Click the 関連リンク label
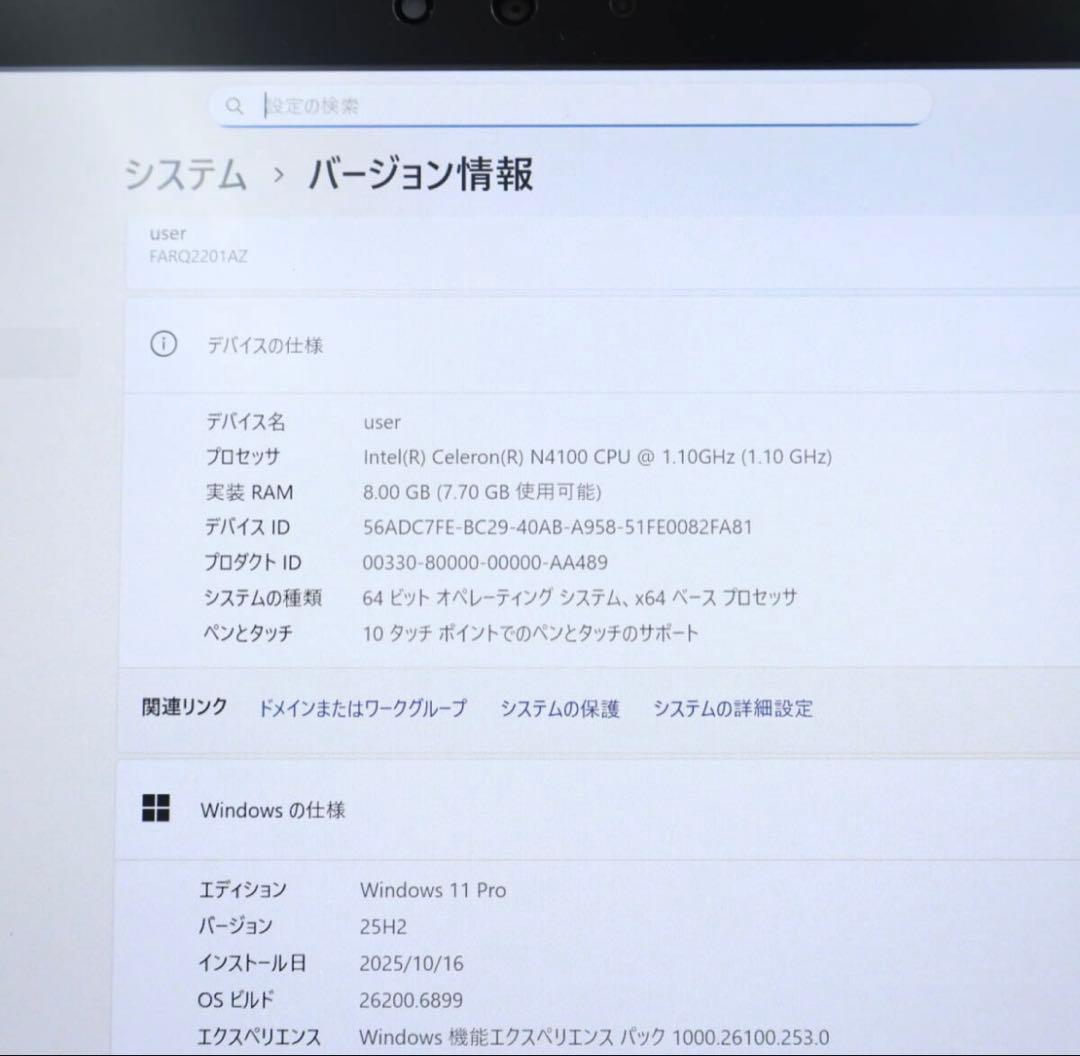The height and width of the screenshot is (1056, 1080). 183,707
